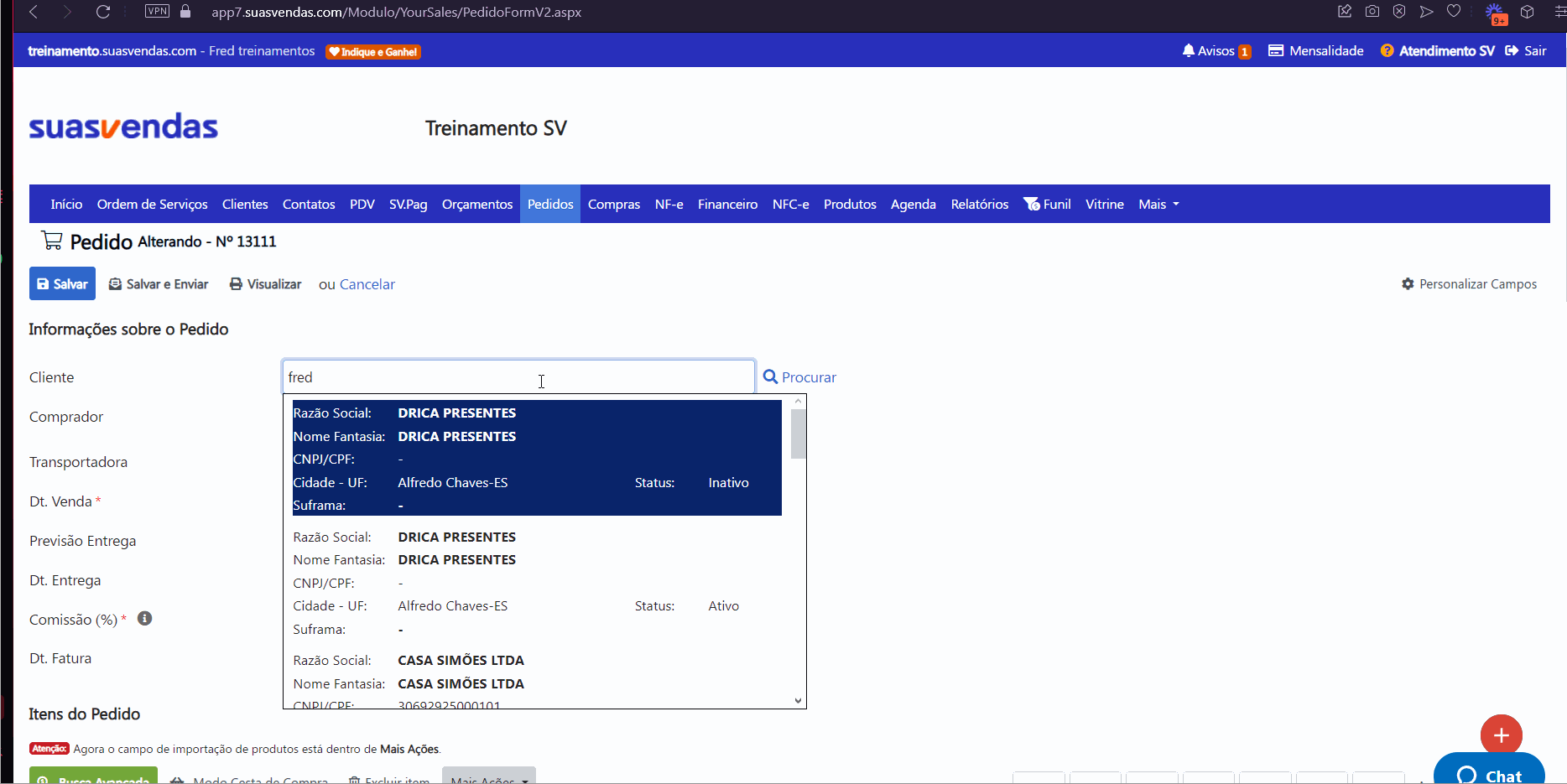The width and height of the screenshot is (1567, 784).
Task: Click the Avisos bell icon
Action: coord(1188,50)
